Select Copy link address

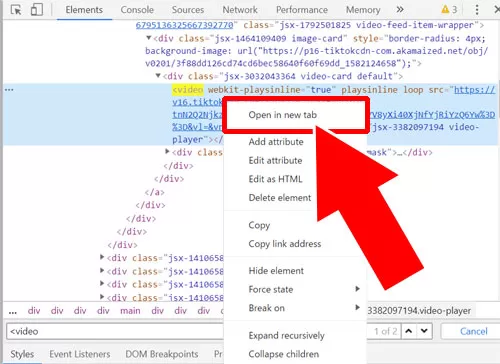point(285,244)
